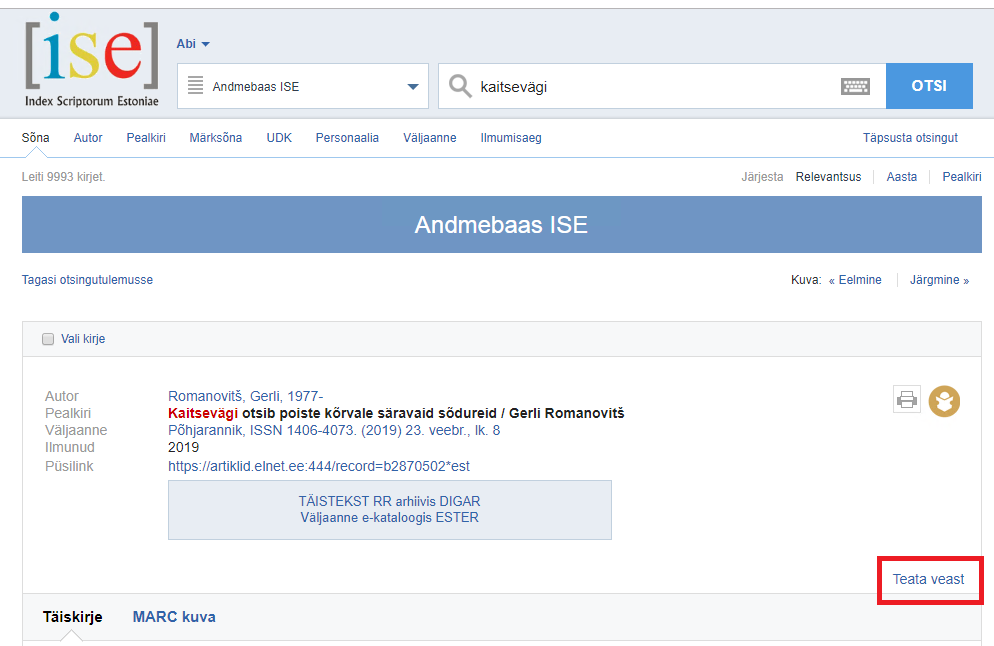Switch to the Autor search tab
This screenshot has width=994, height=646.
tap(88, 138)
